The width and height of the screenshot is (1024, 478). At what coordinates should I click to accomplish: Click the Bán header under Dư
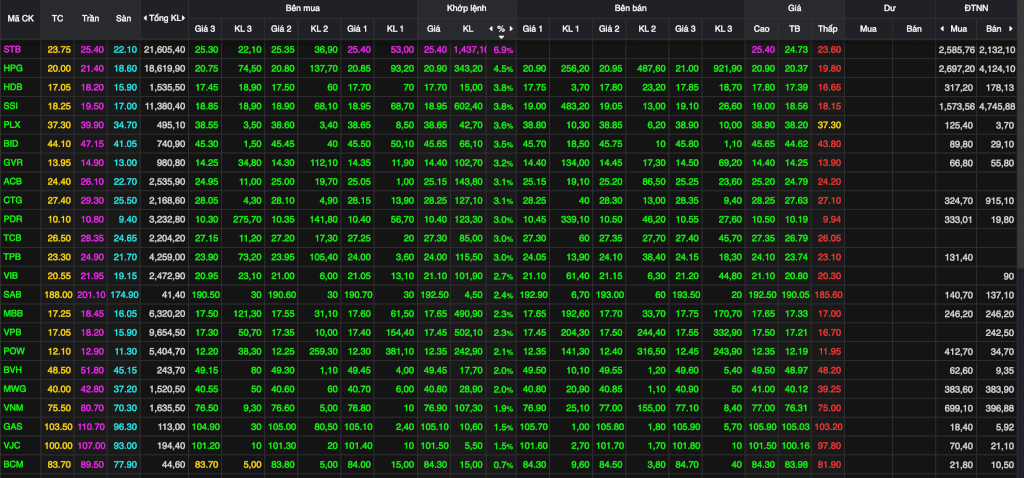(914, 29)
